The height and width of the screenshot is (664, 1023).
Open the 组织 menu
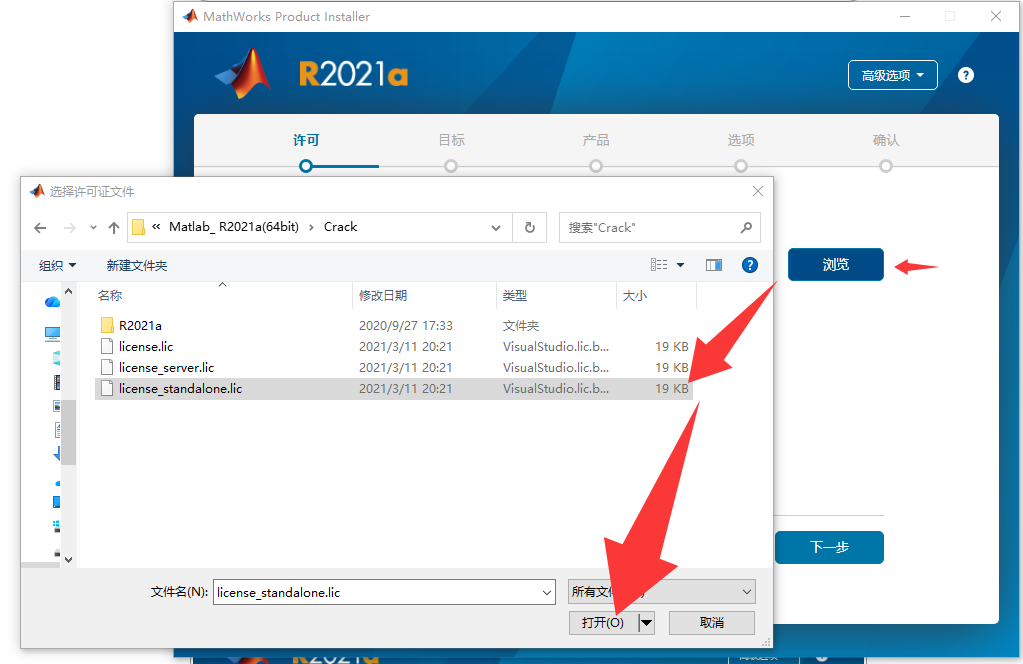57,265
